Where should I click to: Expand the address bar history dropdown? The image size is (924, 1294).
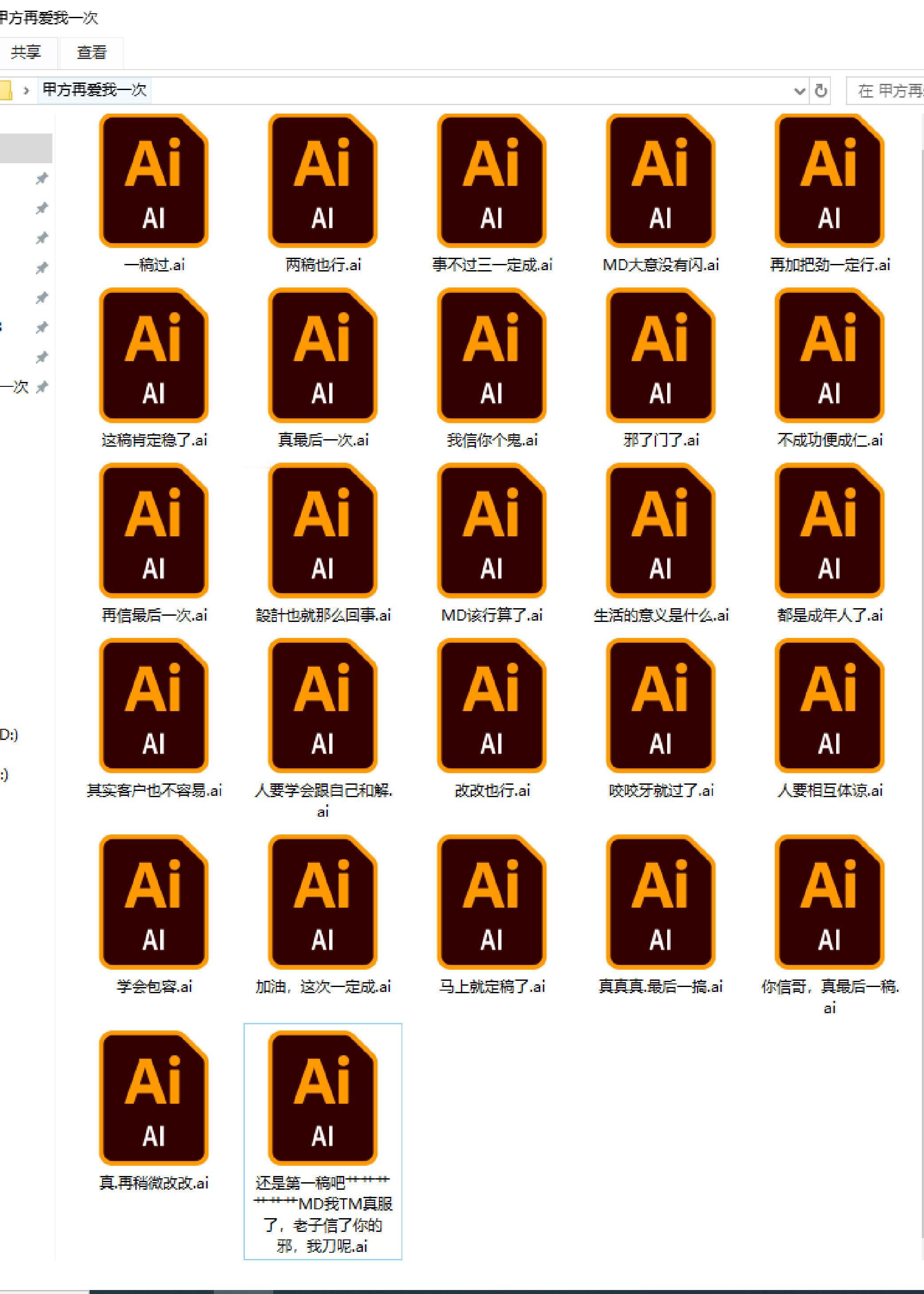click(x=799, y=91)
